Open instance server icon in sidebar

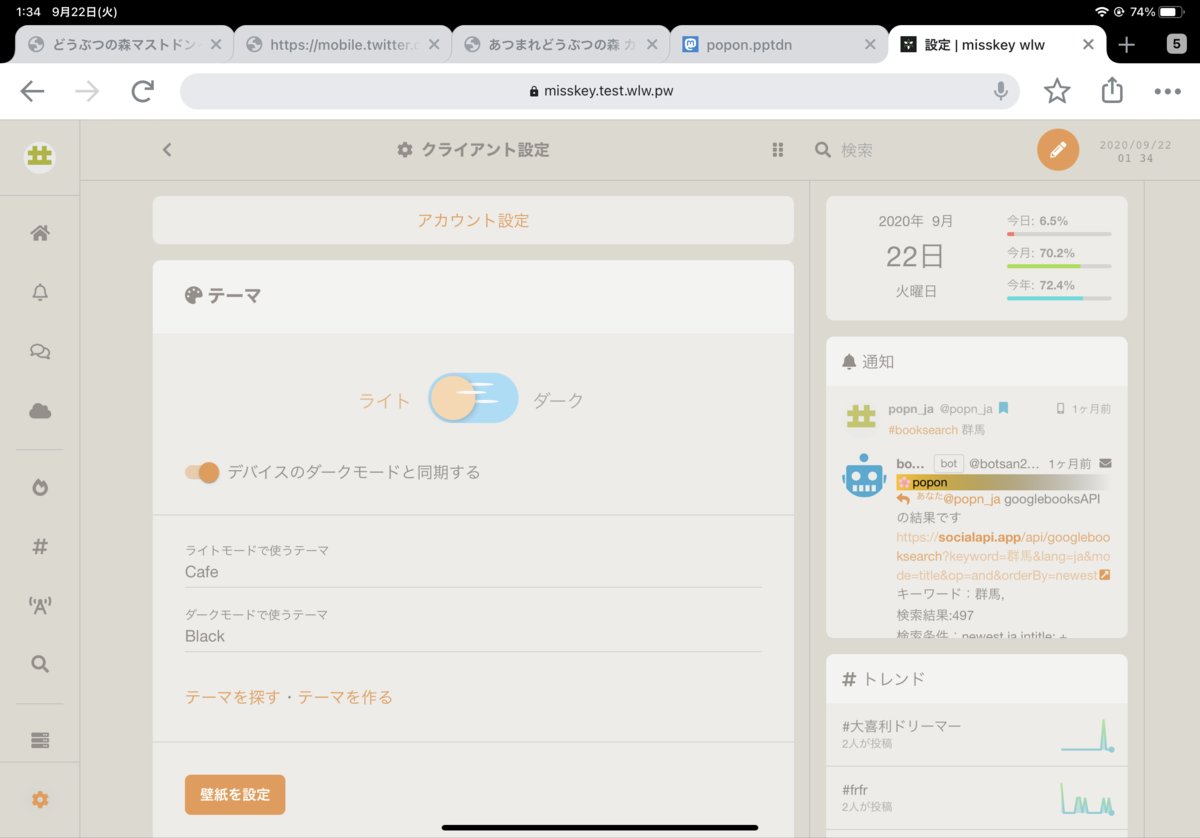point(40,740)
